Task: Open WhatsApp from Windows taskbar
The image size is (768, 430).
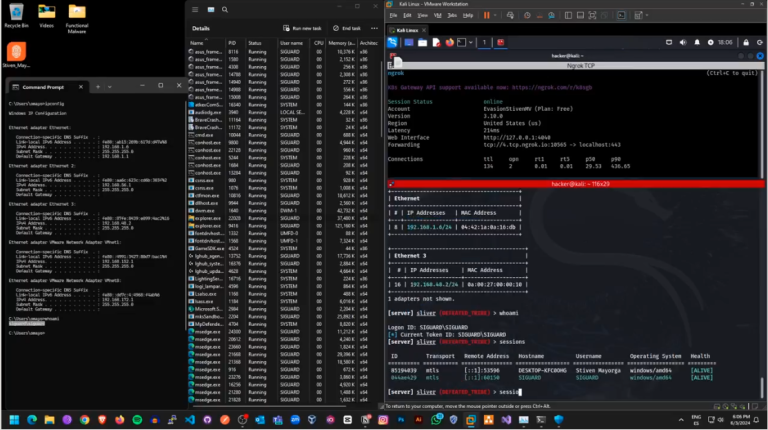Action: tap(436, 420)
